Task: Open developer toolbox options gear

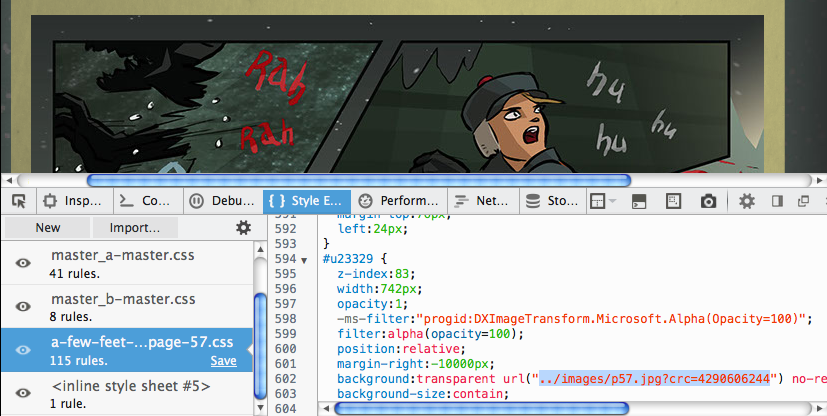Action: (746, 201)
